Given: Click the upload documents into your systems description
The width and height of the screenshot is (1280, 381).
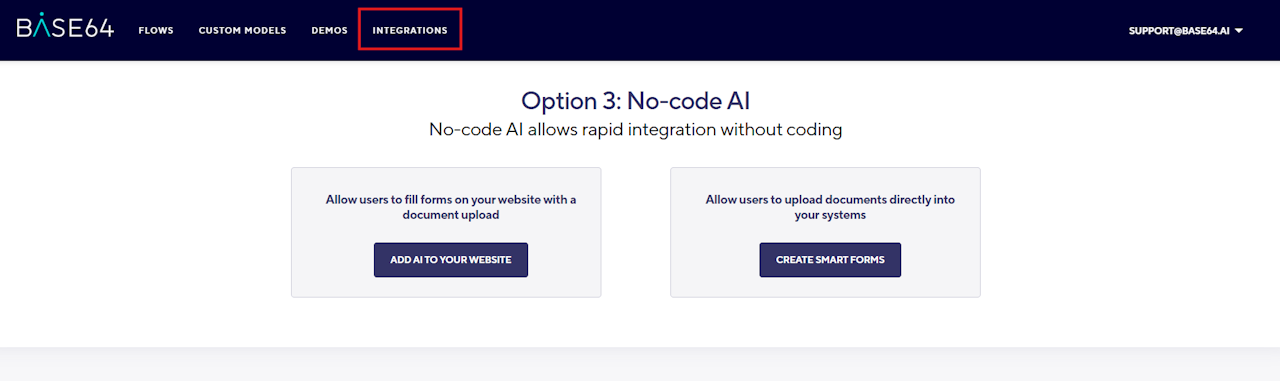Looking at the screenshot, I should [x=830, y=207].
